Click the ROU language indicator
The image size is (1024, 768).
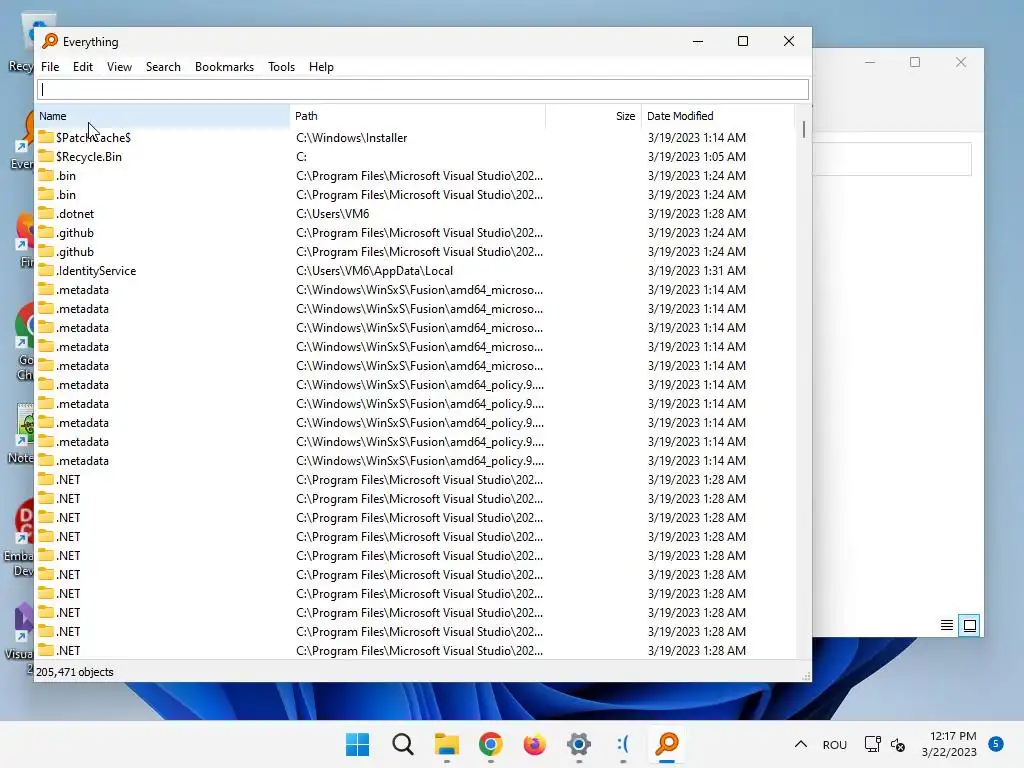click(x=835, y=744)
